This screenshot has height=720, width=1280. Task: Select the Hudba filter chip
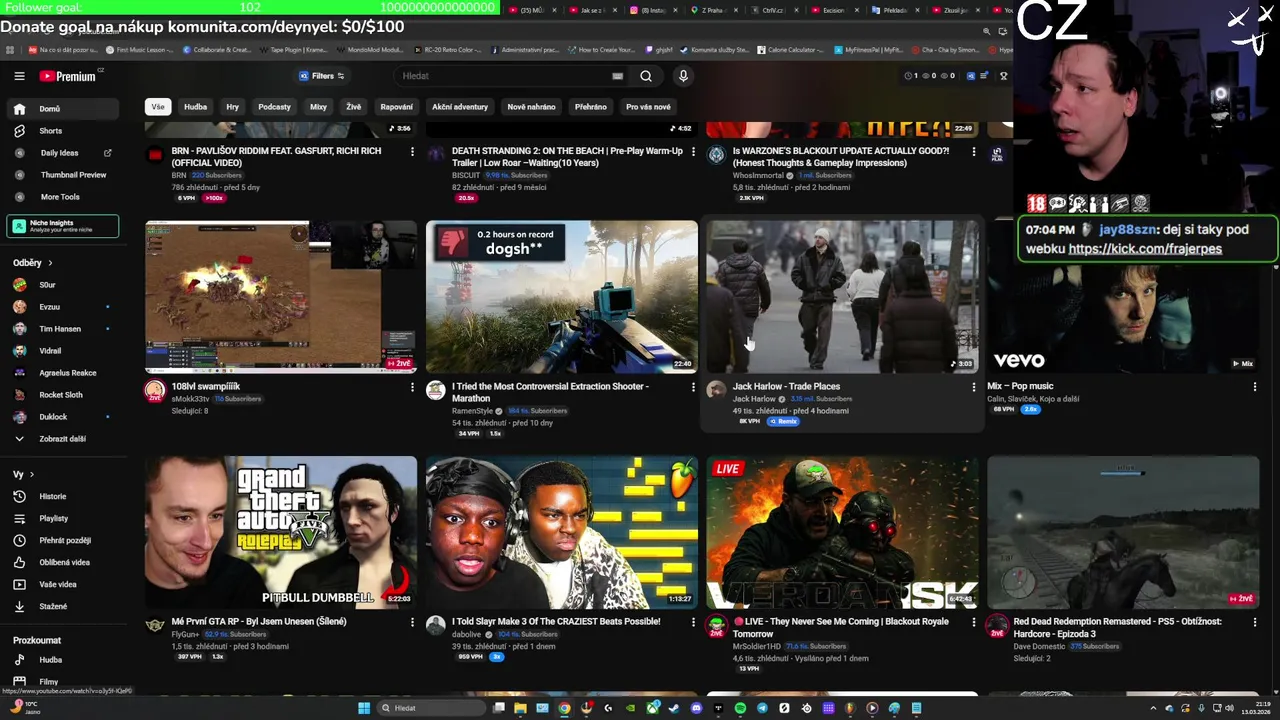coord(195,107)
